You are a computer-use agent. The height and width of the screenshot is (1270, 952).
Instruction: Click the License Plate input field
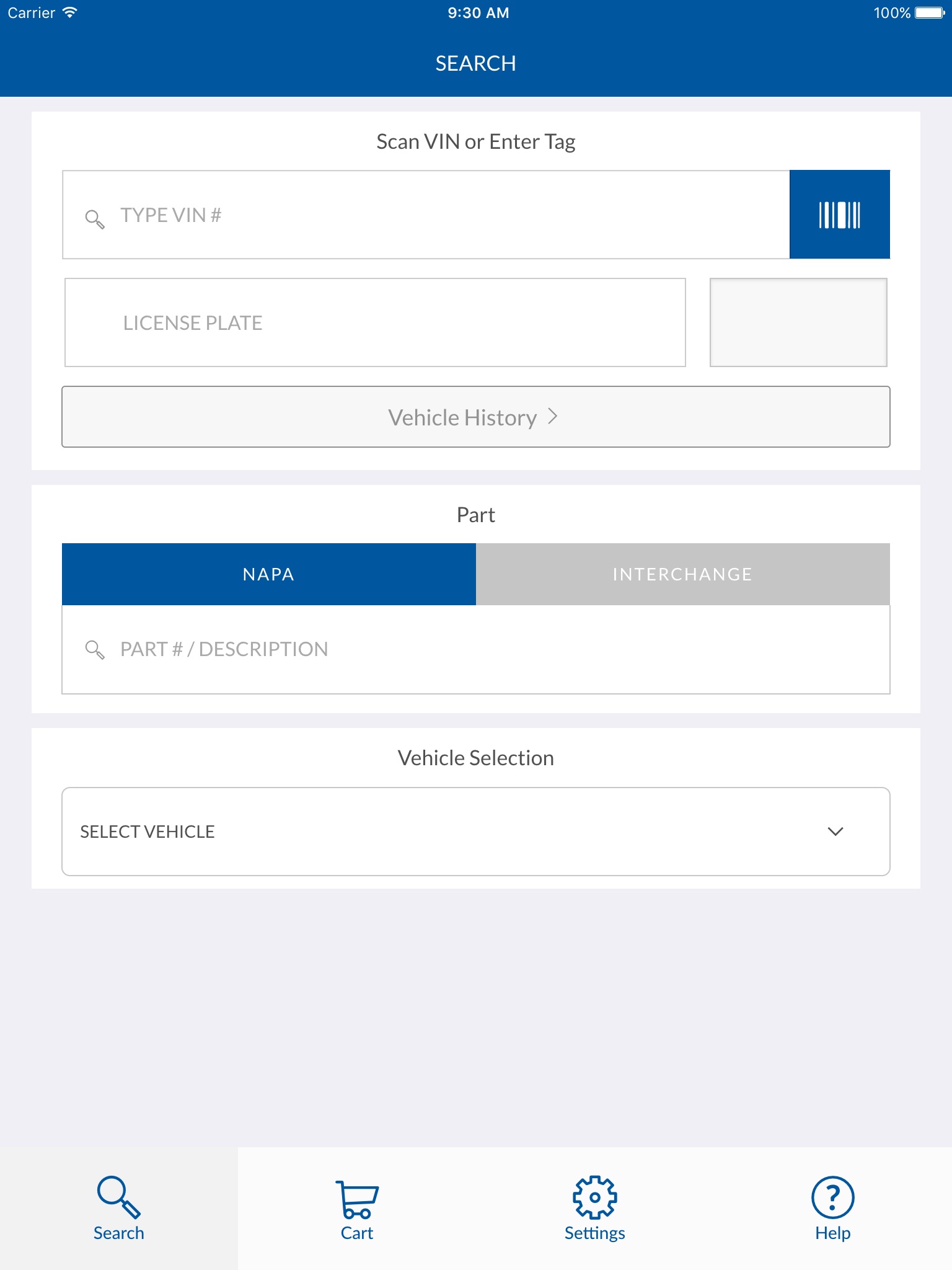pyautogui.click(x=375, y=322)
